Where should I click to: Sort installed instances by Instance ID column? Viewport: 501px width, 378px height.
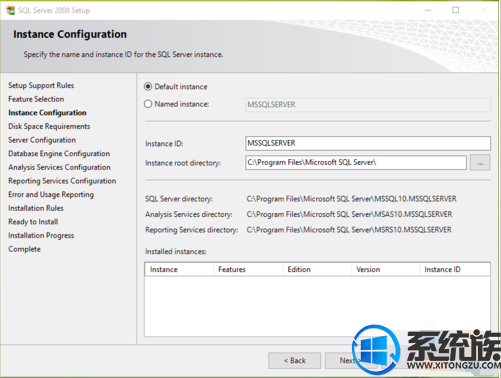pyautogui.click(x=455, y=269)
